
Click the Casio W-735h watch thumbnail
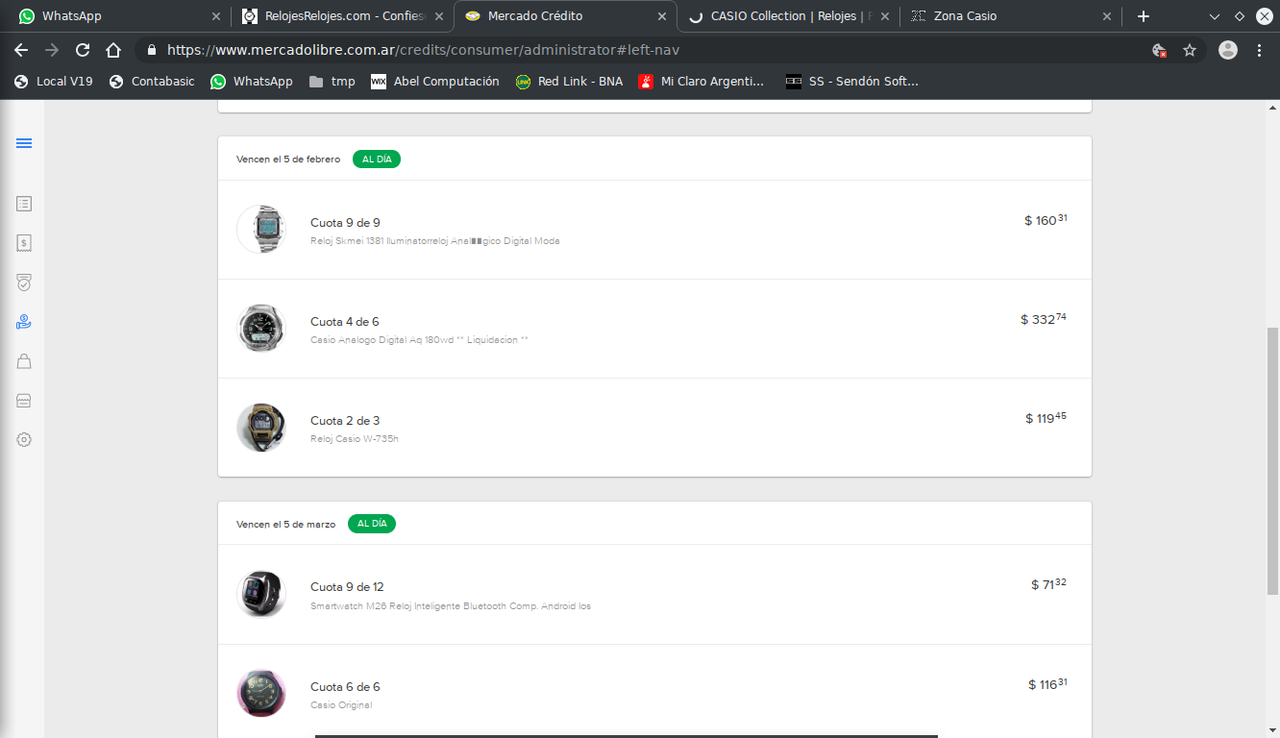[x=261, y=427]
